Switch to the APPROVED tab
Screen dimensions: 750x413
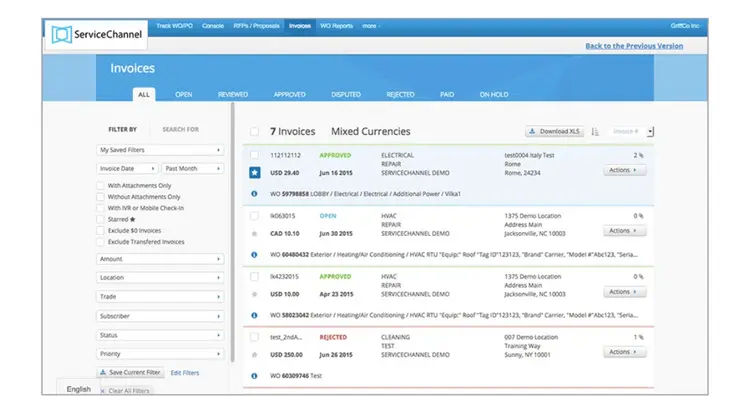(x=289, y=94)
